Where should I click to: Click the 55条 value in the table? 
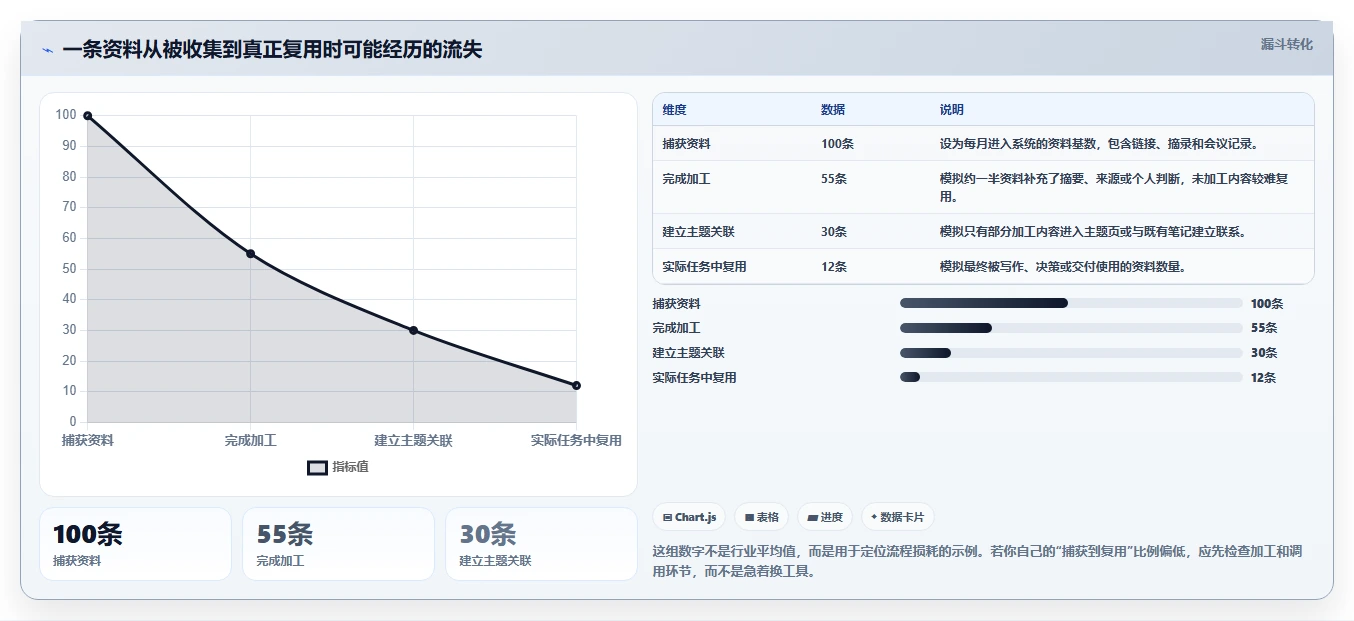(x=834, y=179)
